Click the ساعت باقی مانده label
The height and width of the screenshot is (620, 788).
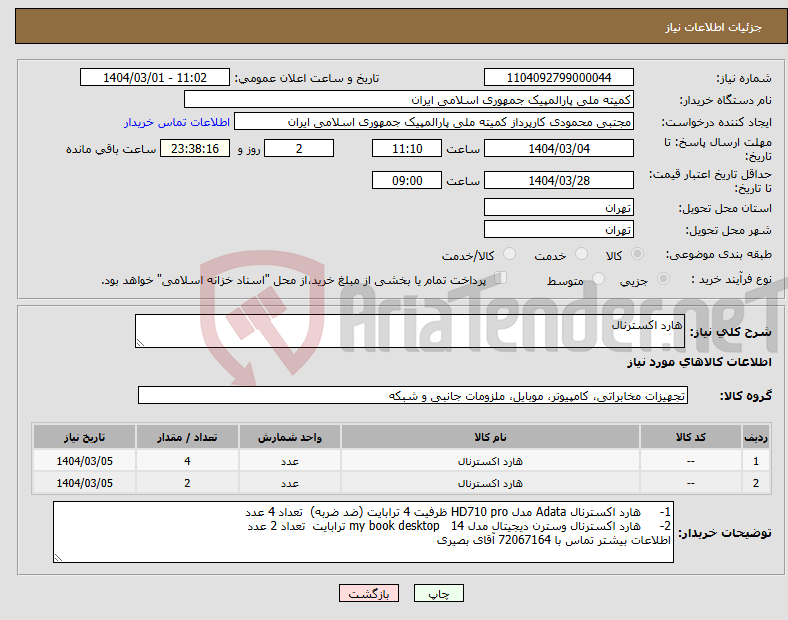point(111,149)
